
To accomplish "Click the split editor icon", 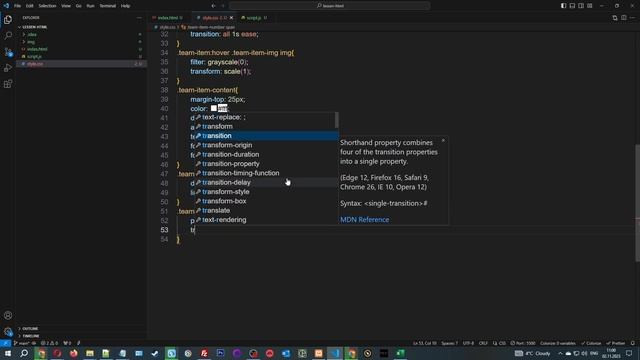I will (624, 18).
